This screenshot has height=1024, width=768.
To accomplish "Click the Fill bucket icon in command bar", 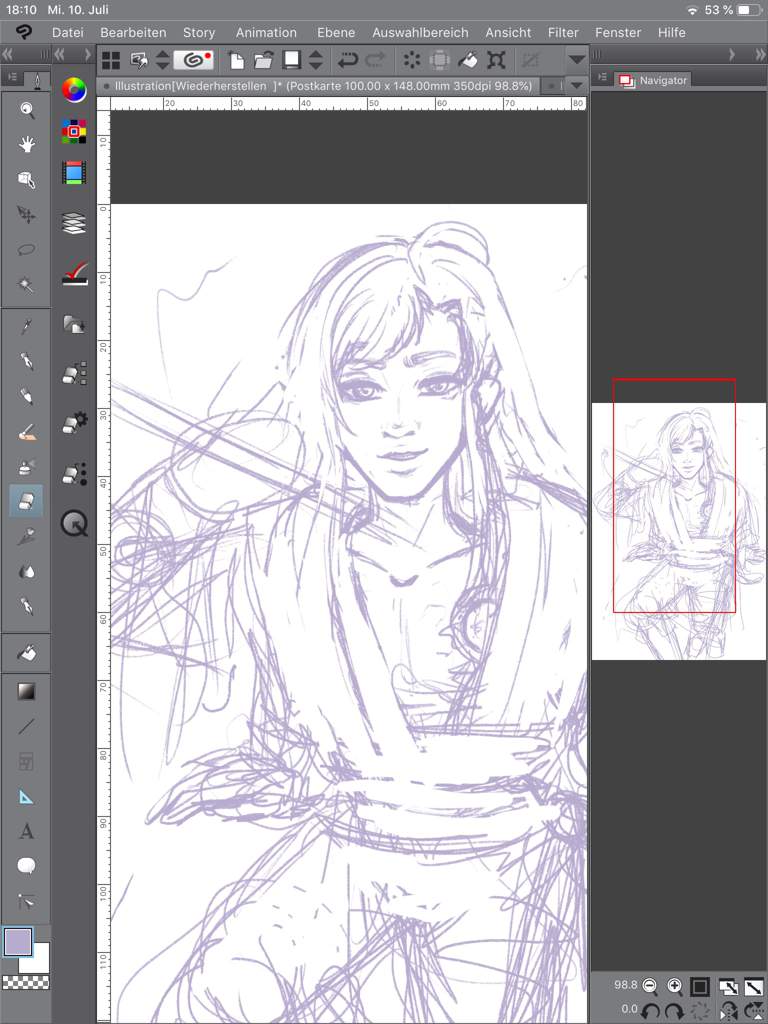I will [x=468, y=61].
